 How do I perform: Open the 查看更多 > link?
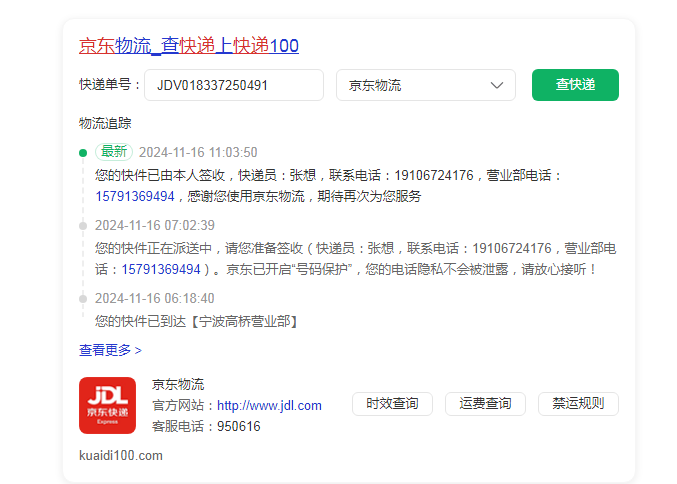(x=110, y=350)
